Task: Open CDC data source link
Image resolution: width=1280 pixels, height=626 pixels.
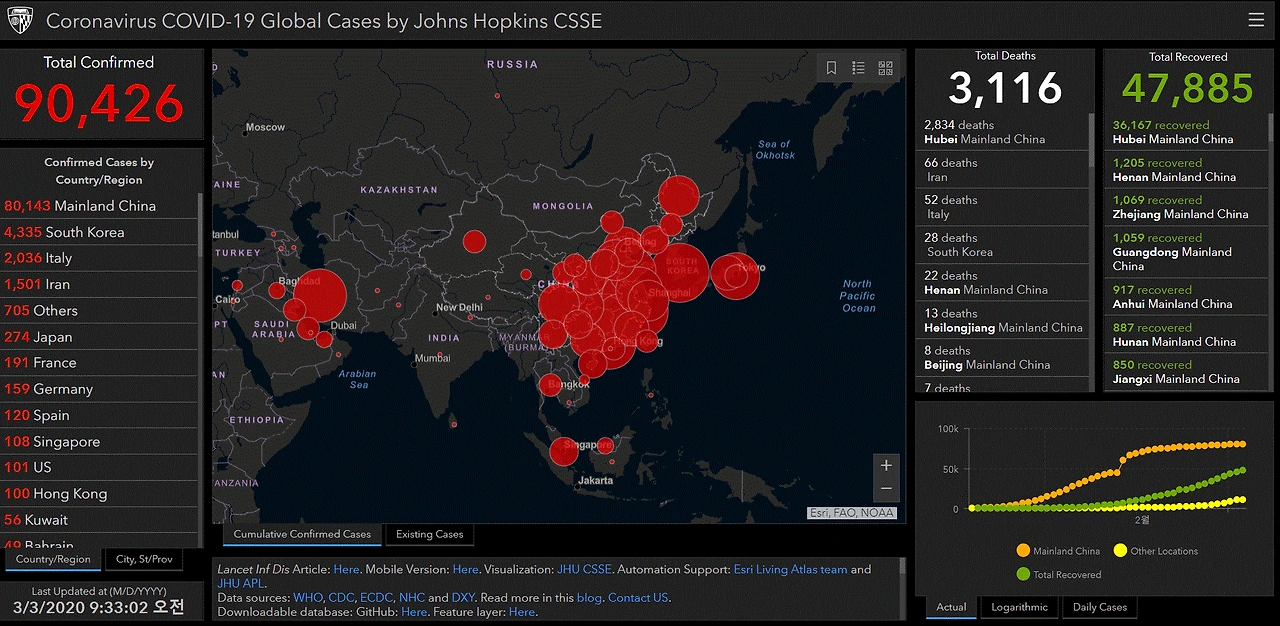Action: pyautogui.click(x=340, y=598)
